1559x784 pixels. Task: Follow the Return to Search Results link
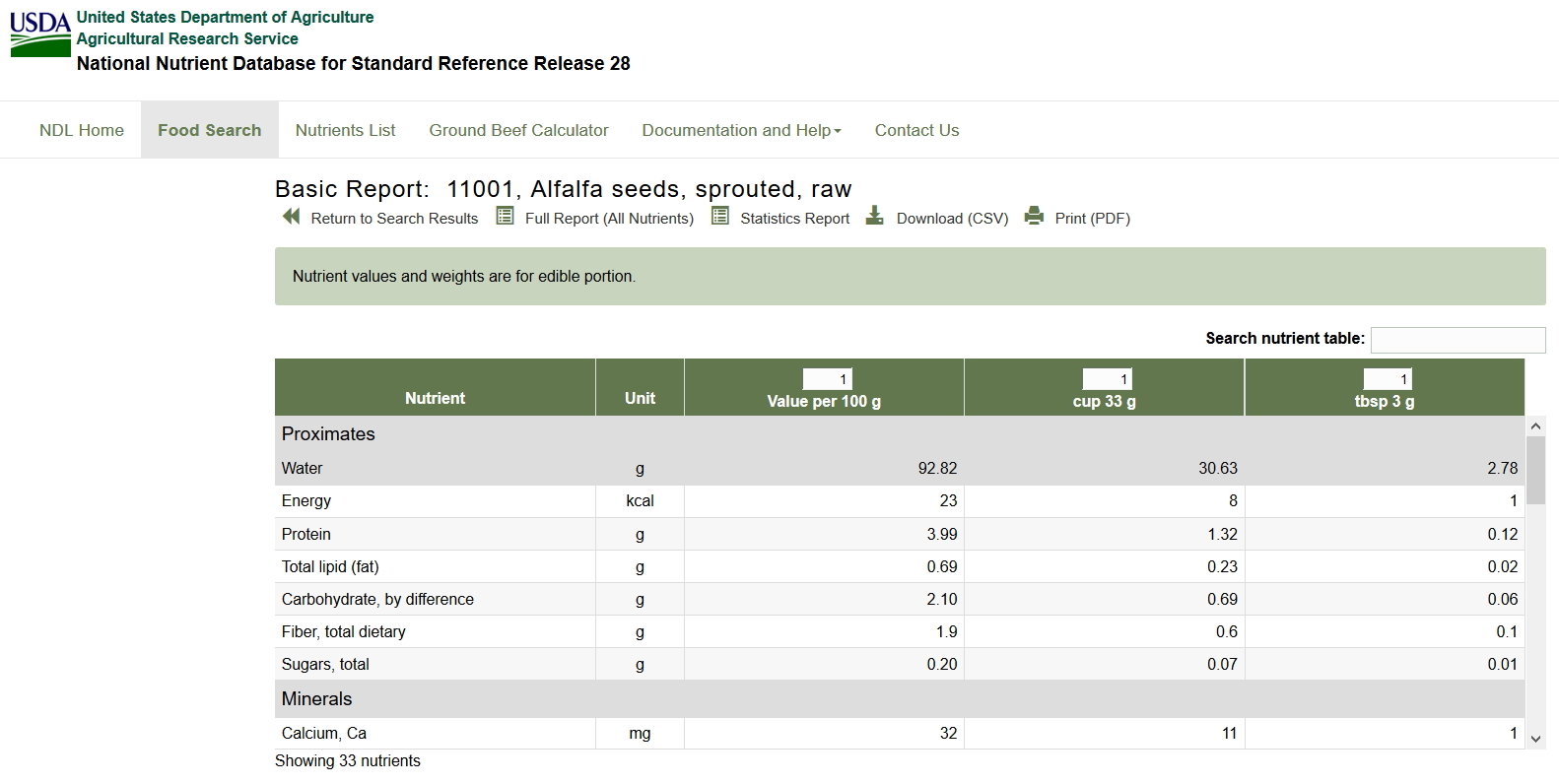click(x=394, y=219)
